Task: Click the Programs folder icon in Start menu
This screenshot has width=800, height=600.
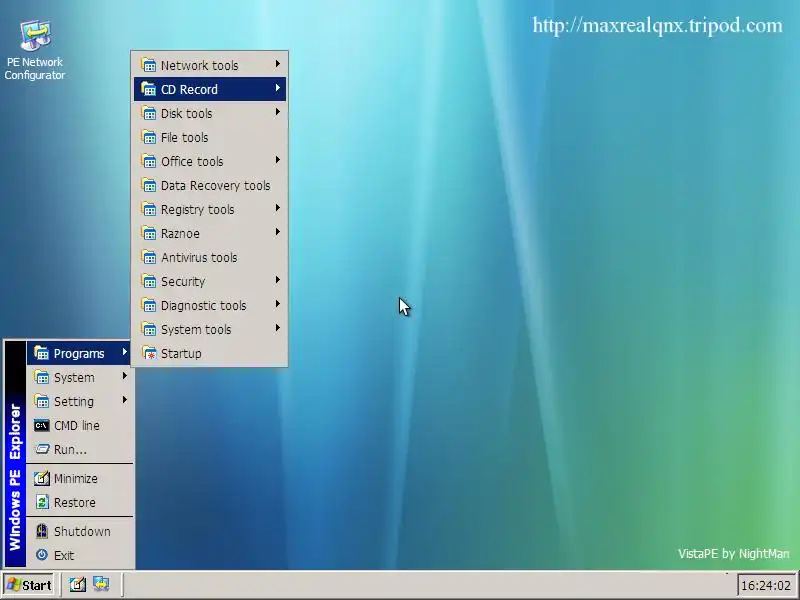Action: click(41, 353)
